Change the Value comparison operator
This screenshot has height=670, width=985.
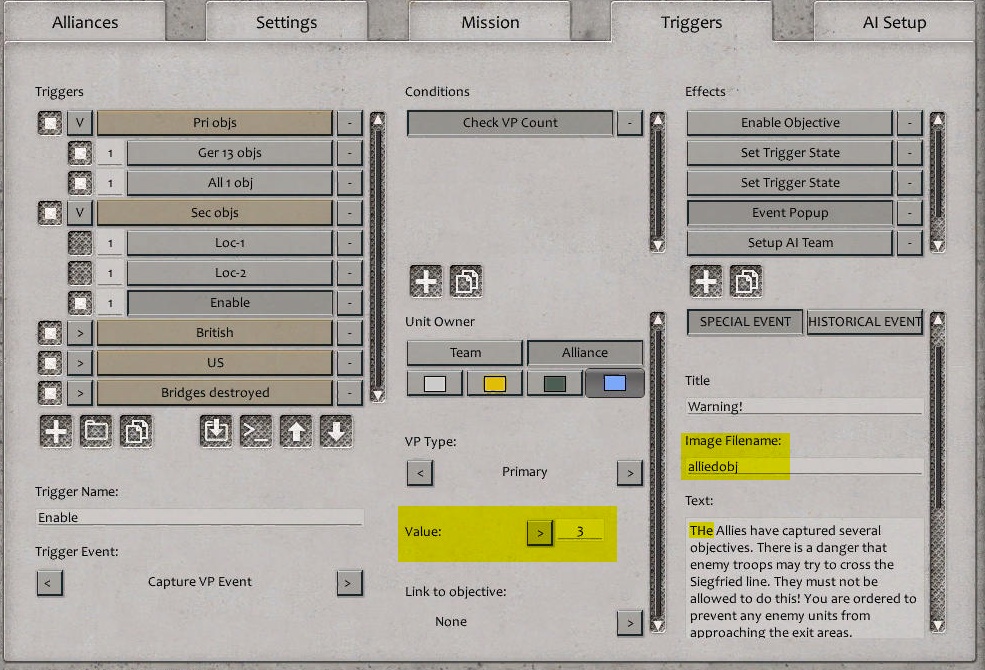tap(540, 533)
